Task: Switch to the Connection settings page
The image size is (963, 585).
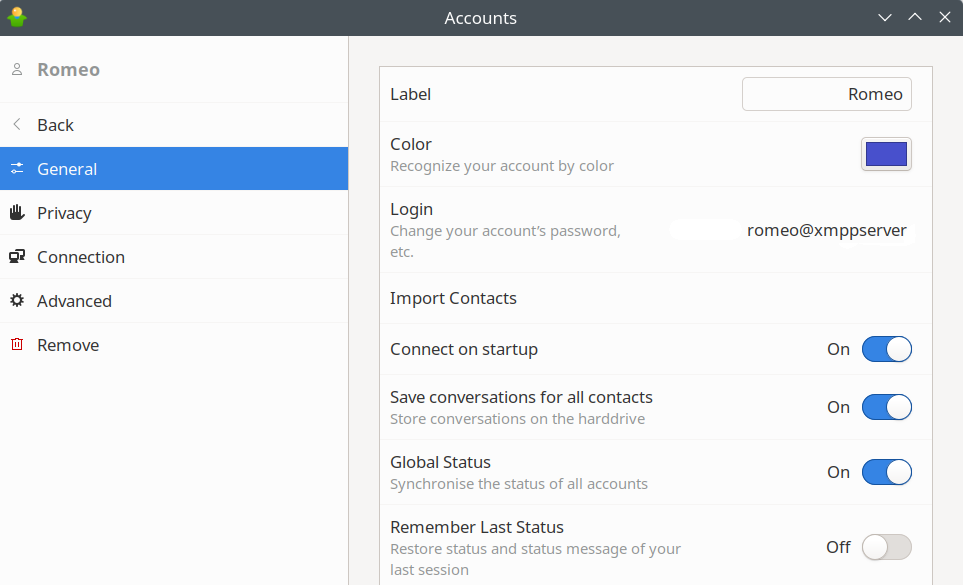Action: (x=174, y=257)
